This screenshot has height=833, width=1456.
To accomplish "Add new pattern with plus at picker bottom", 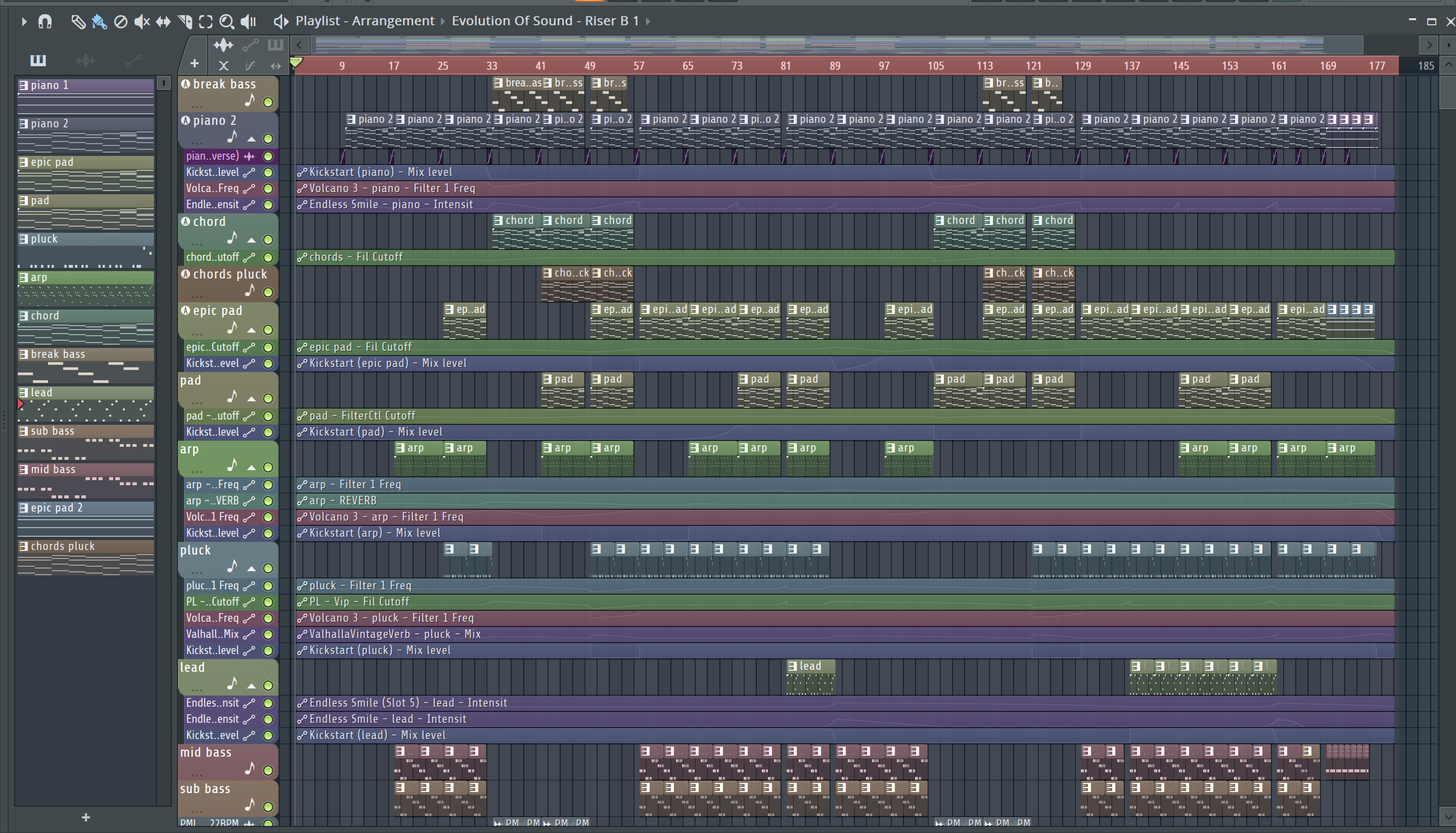I will coord(86,817).
